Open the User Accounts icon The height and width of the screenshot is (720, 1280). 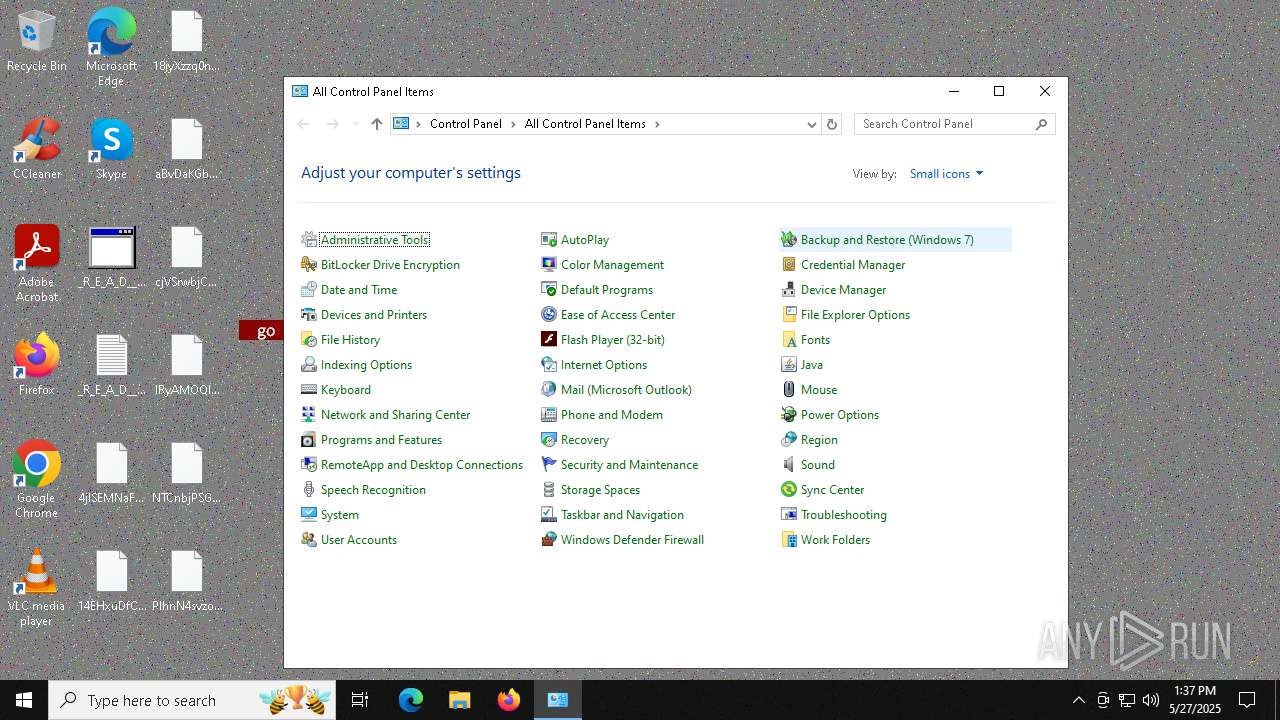309,540
